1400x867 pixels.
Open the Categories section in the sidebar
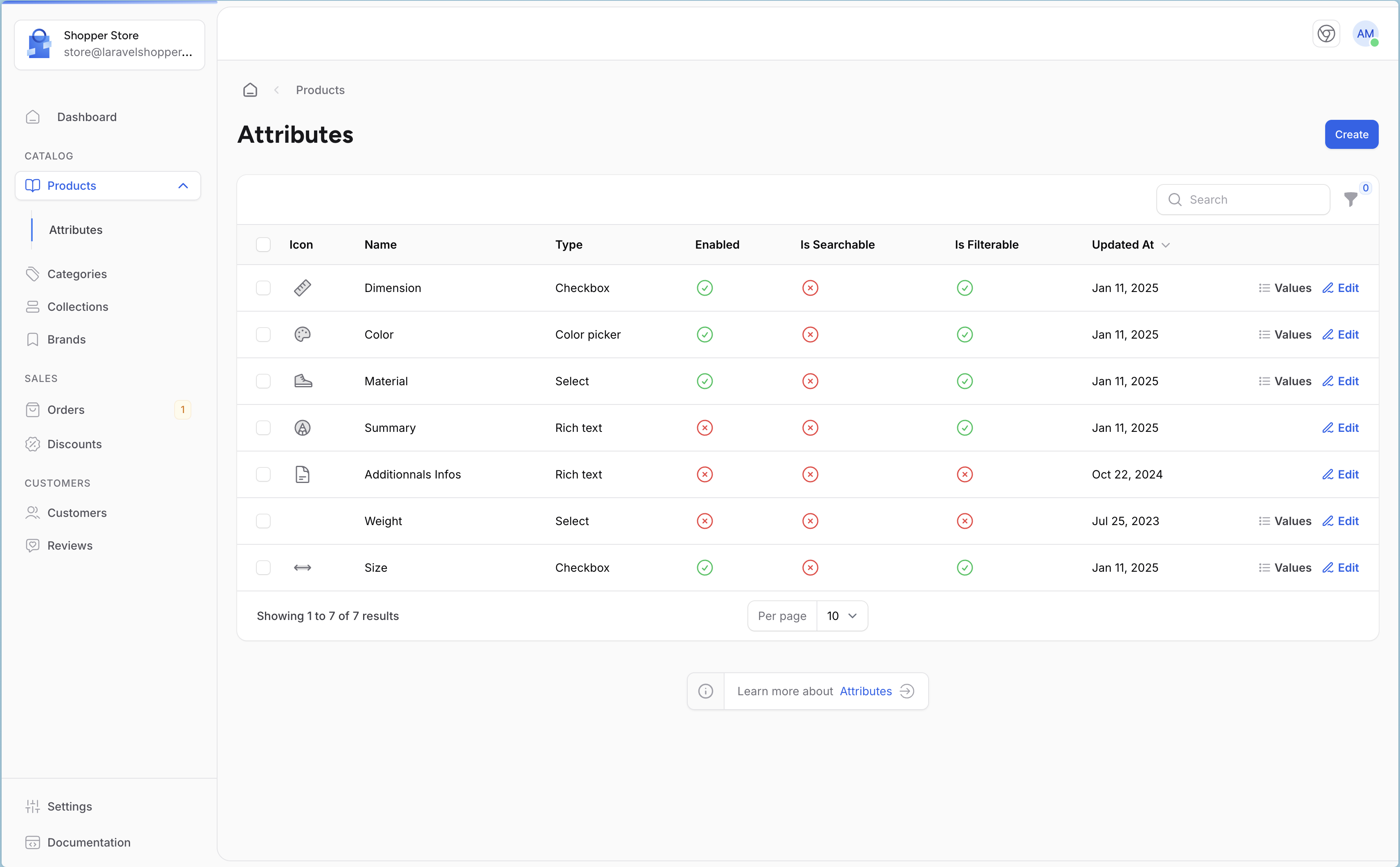tap(77, 274)
